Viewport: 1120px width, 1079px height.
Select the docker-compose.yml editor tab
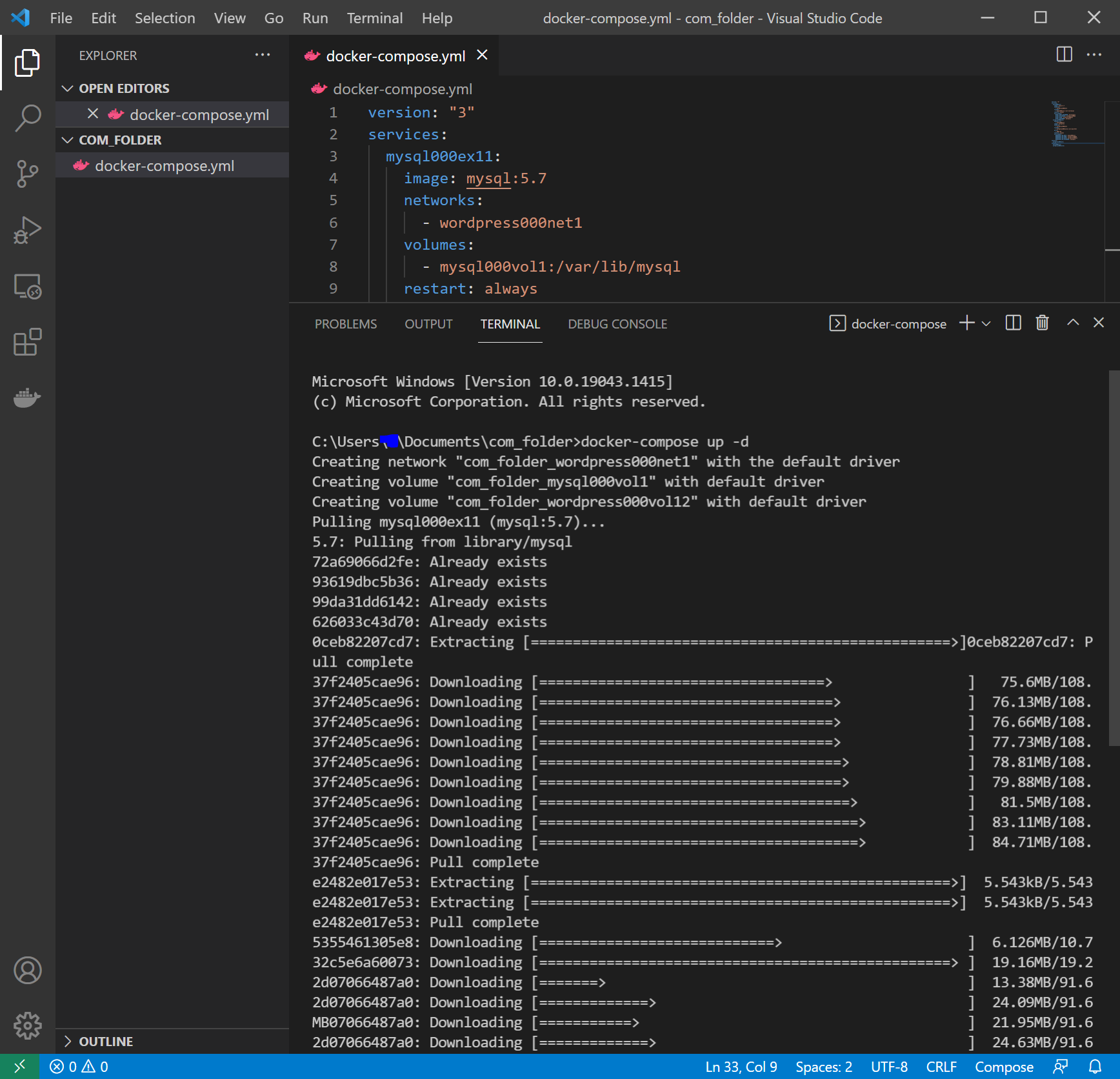pos(395,55)
